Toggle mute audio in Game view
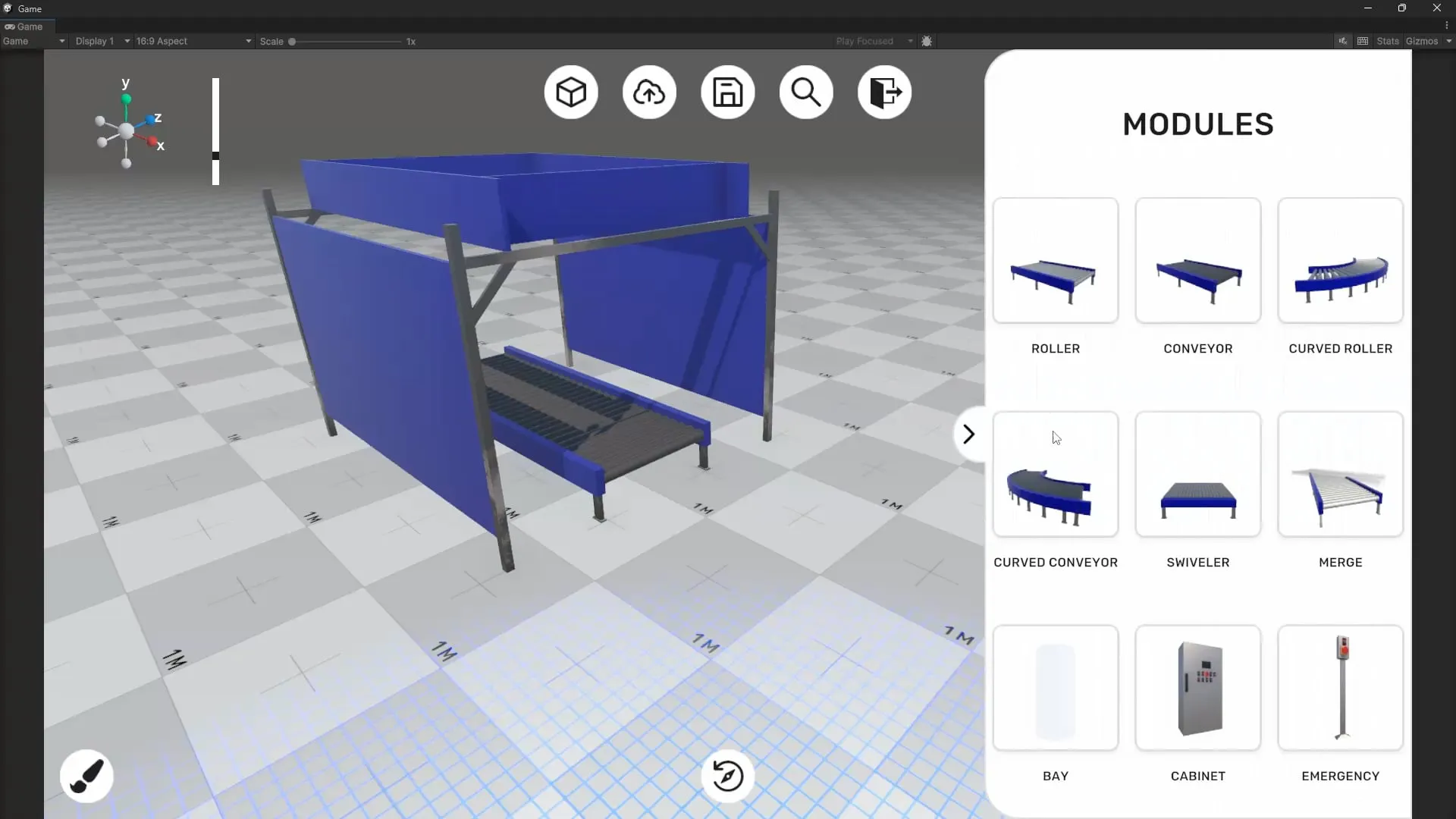Viewport: 1456px width, 819px height. (x=1342, y=41)
